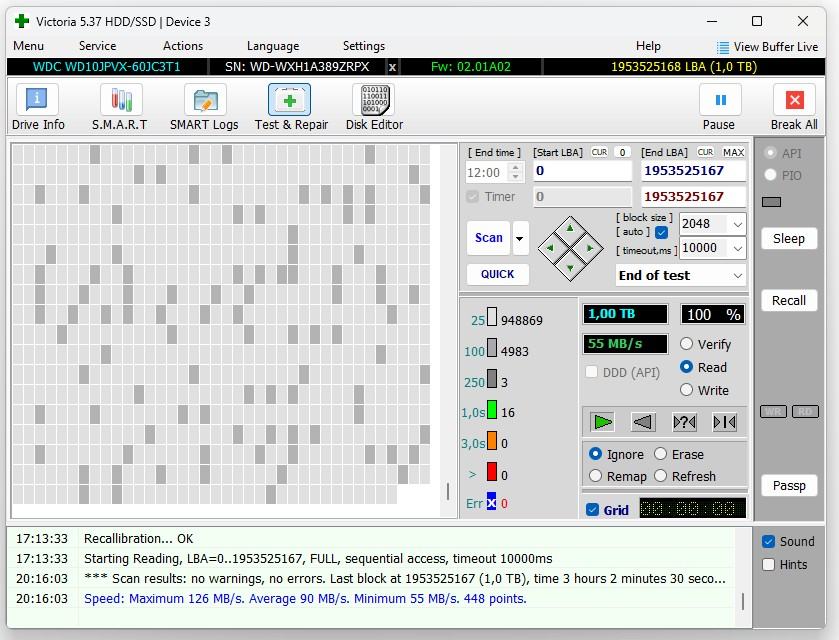Open SMART Logs folder icon
The image size is (839, 640).
[x=205, y=100]
